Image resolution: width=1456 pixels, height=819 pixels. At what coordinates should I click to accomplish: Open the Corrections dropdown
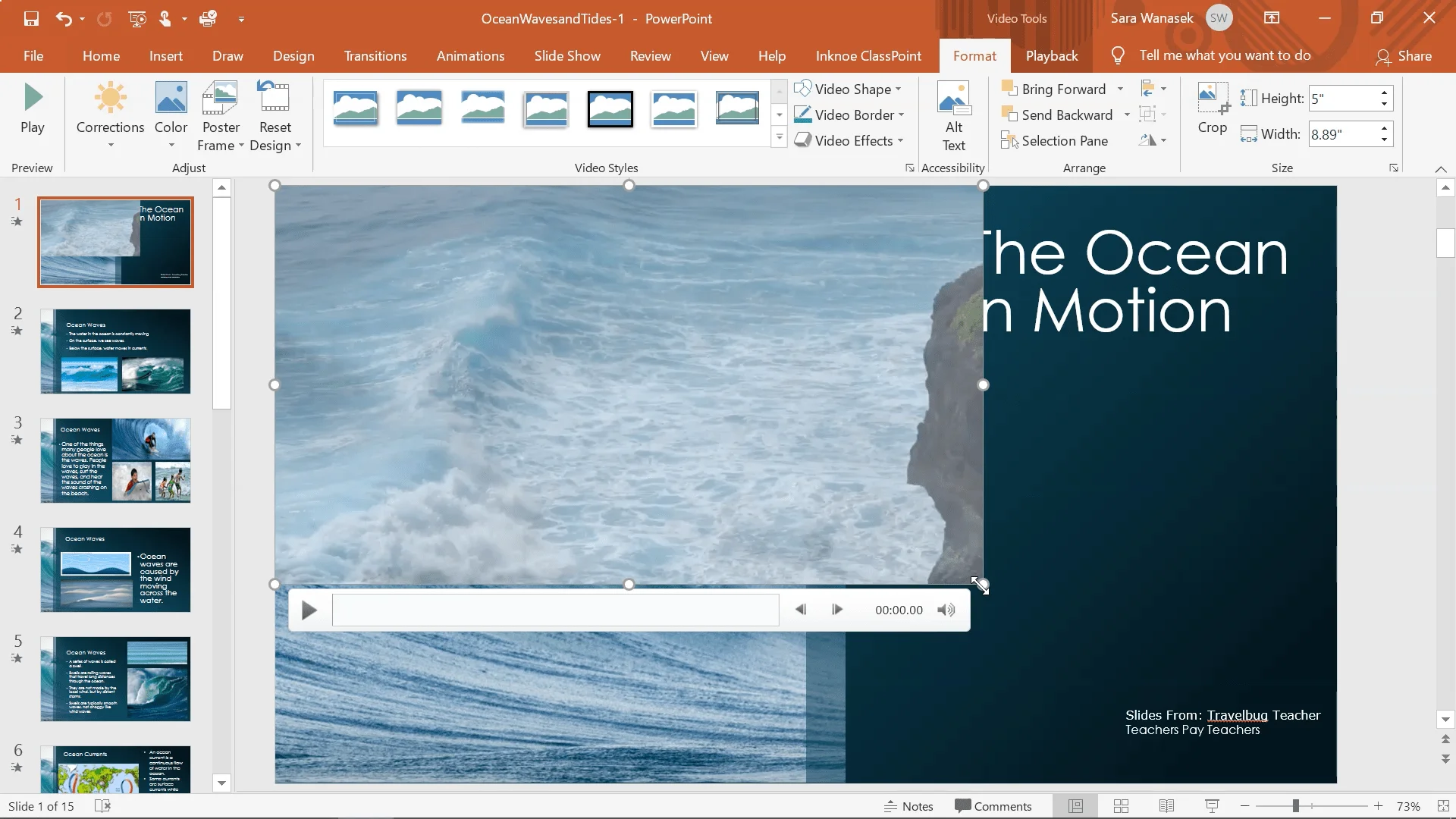(110, 114)
